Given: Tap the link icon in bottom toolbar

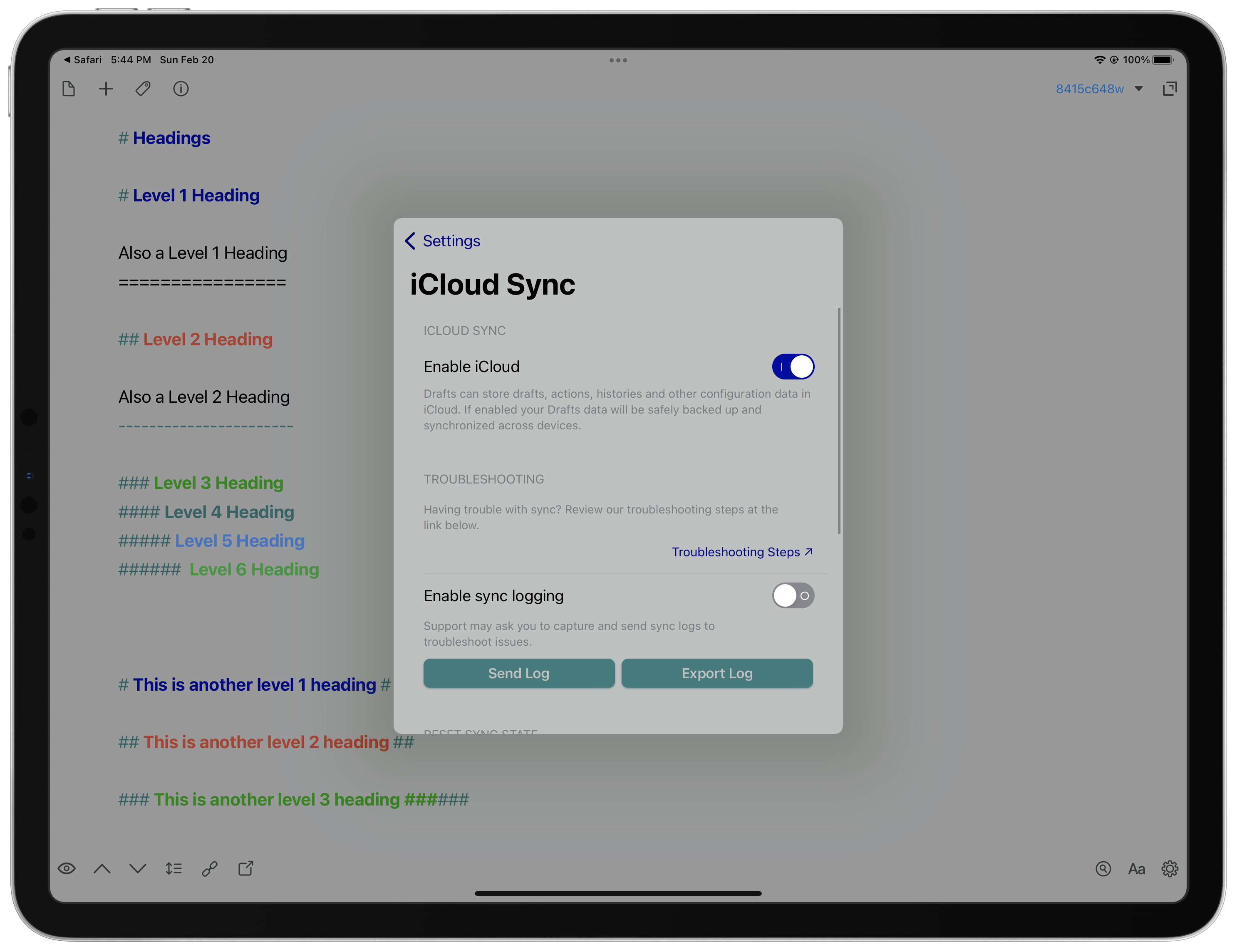Looking at the screenshot, I should click(210, 868).
